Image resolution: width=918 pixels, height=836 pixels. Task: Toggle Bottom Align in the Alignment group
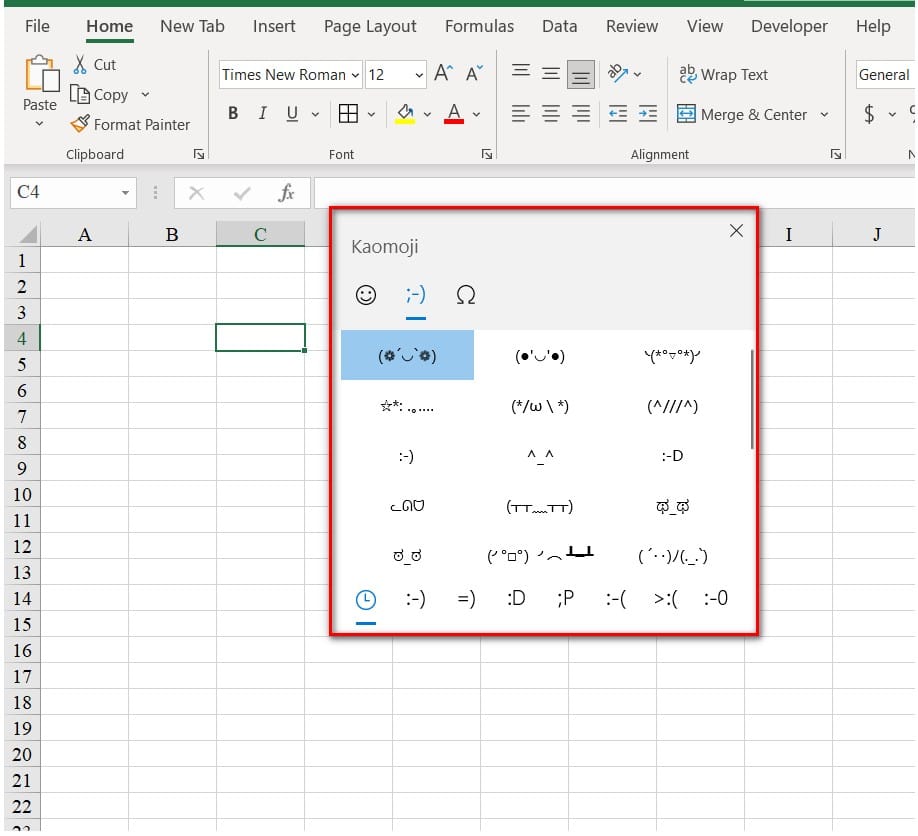[581, 75]
